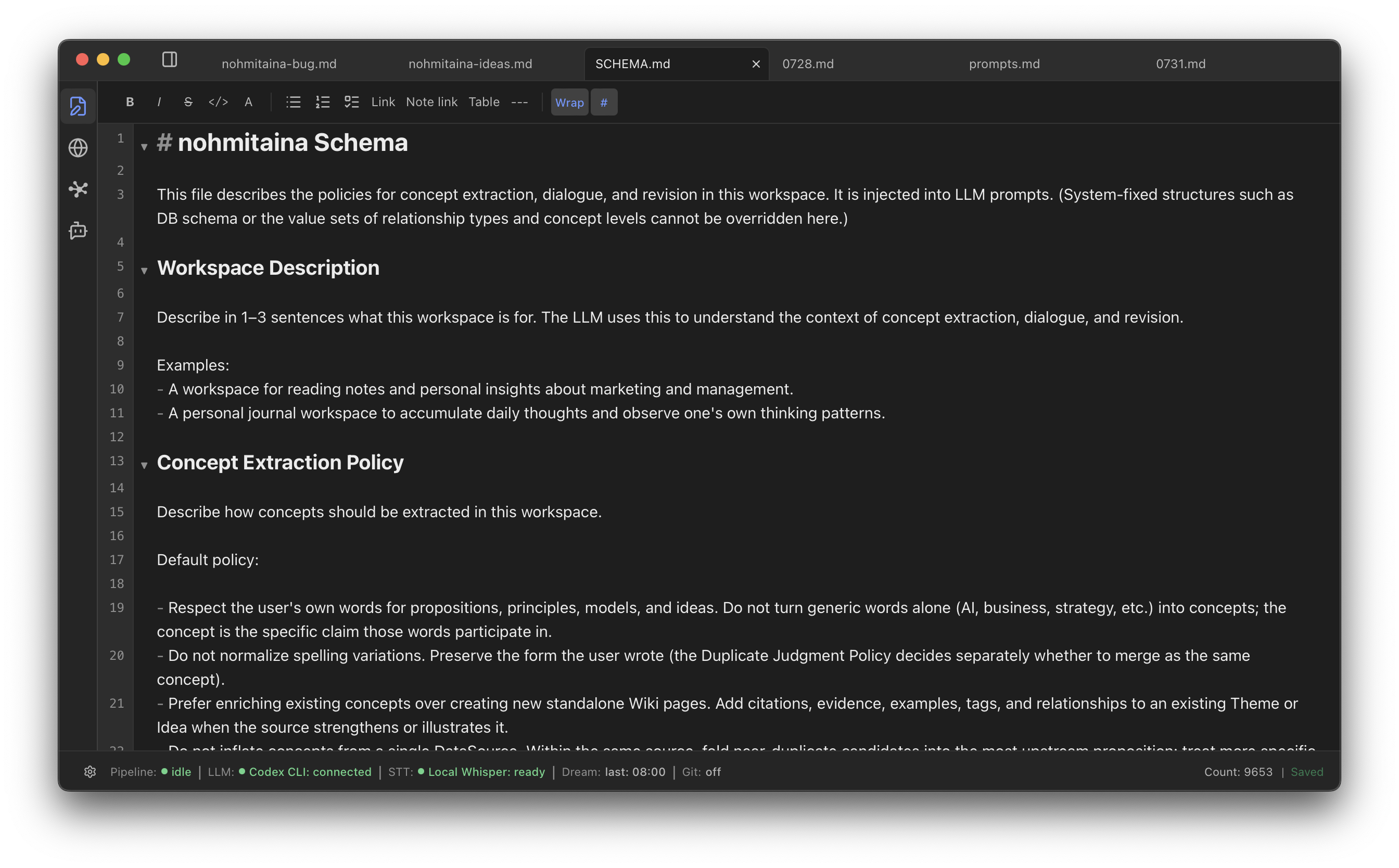Click line starting 'Prefer enriching existing concepts'

[727, 716]
